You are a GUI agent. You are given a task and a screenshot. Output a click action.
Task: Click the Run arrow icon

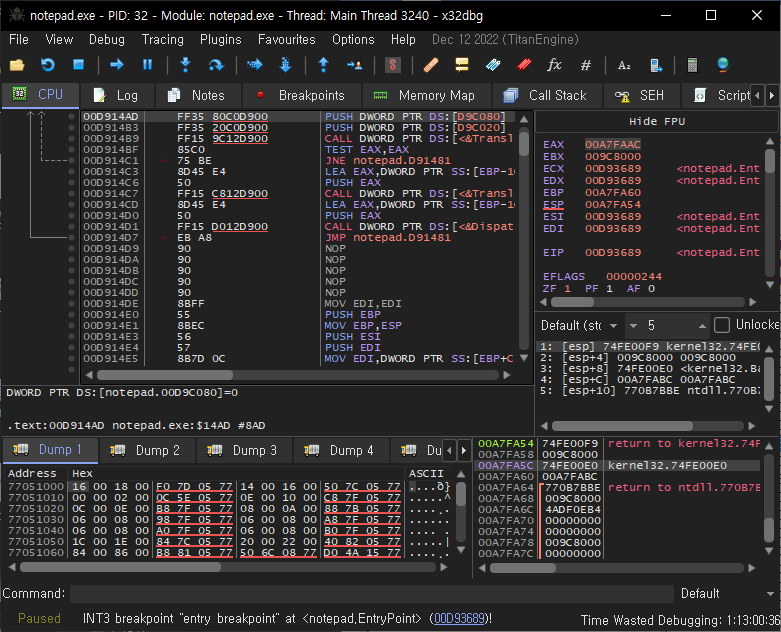[x=117, y=65]
